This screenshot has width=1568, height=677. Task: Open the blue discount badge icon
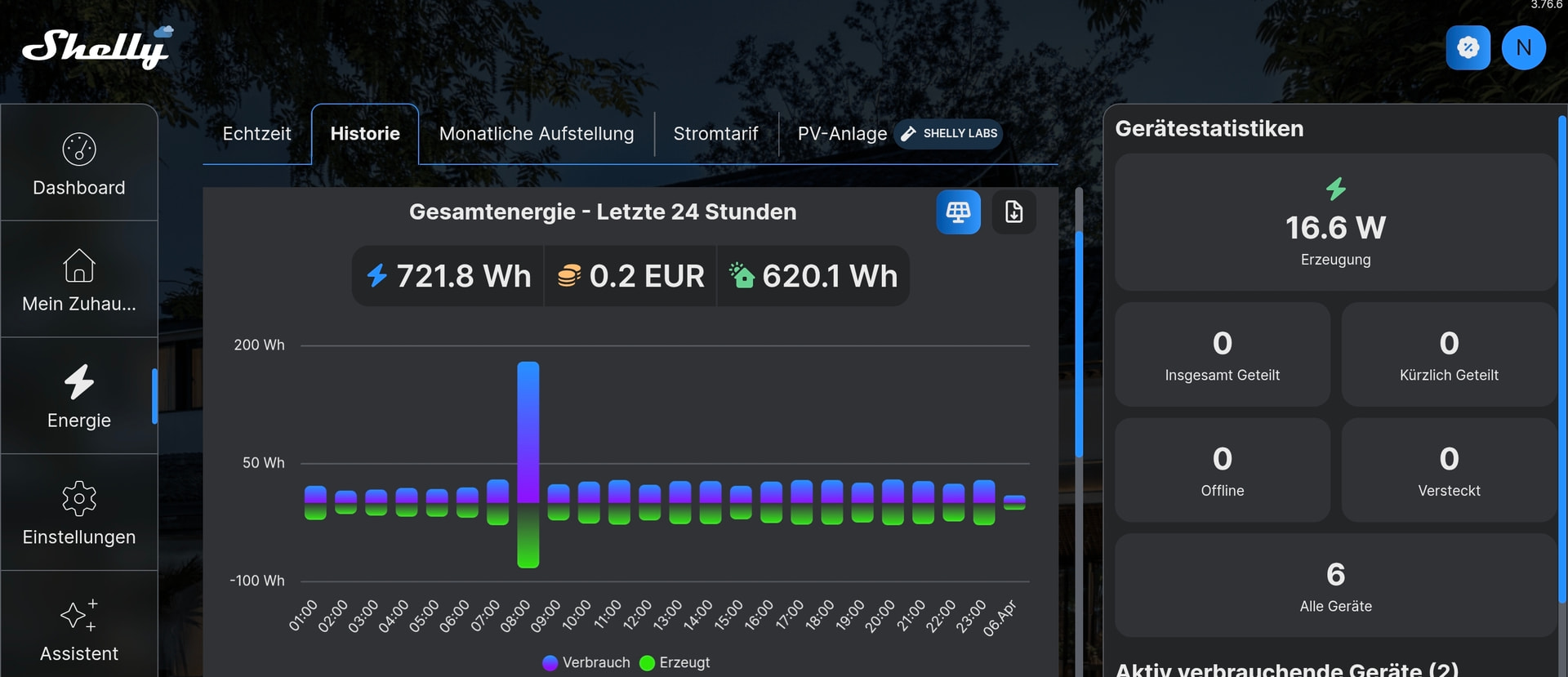coord(1468,47)
